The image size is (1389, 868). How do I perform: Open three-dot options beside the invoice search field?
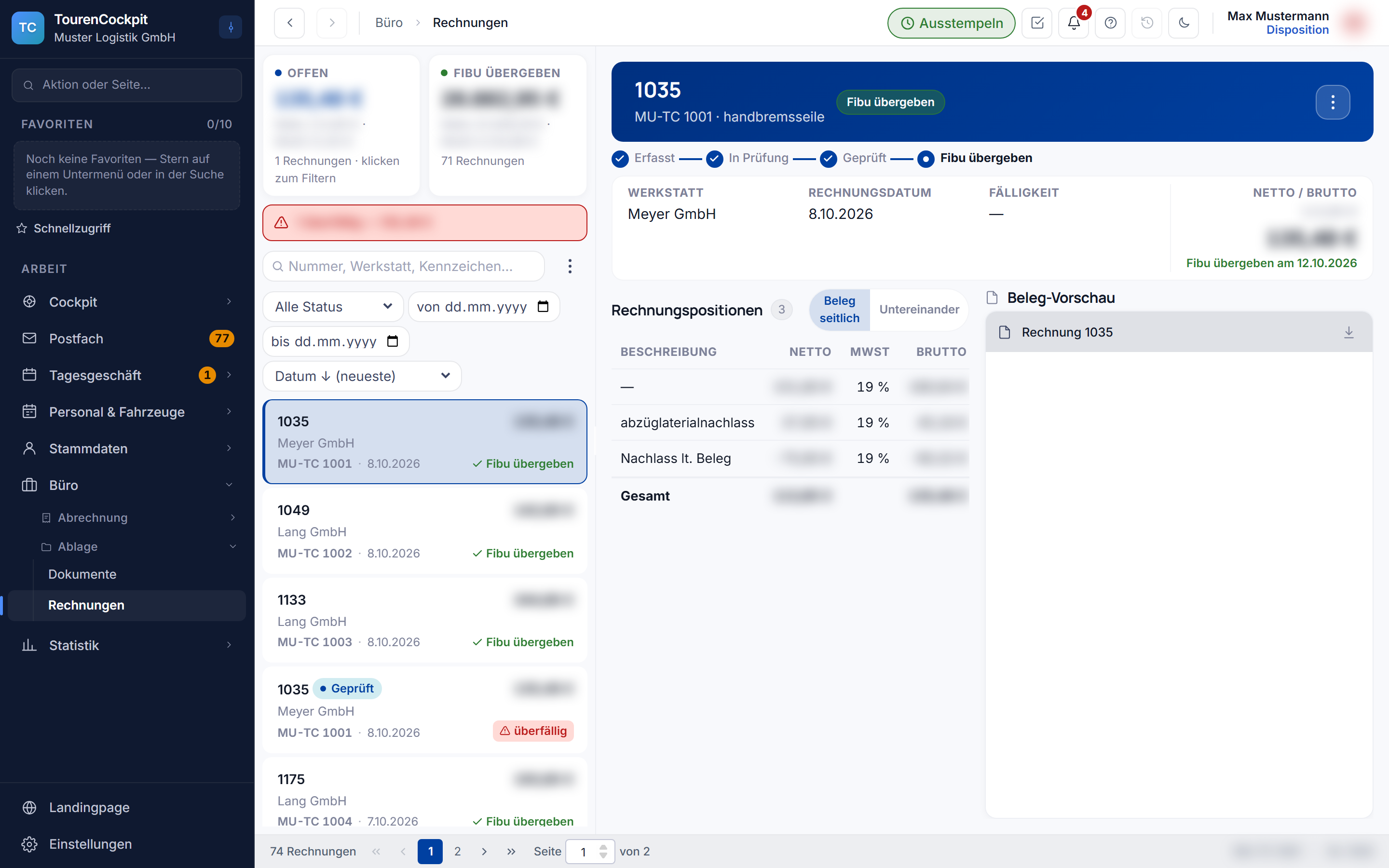[570, 266]
